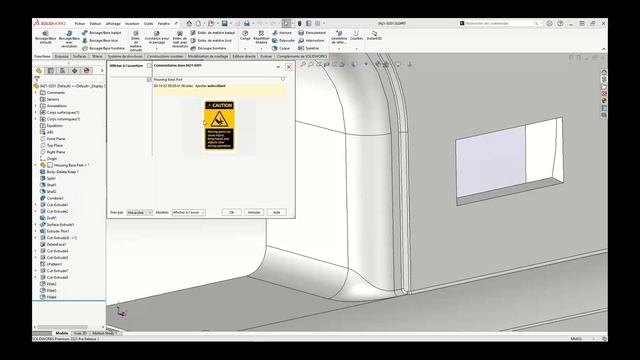Viewport: 640px width, 360px height.
Task: Expand the Housing Base Part tree node
Action: pyautogui.click(x=36, y=165)
